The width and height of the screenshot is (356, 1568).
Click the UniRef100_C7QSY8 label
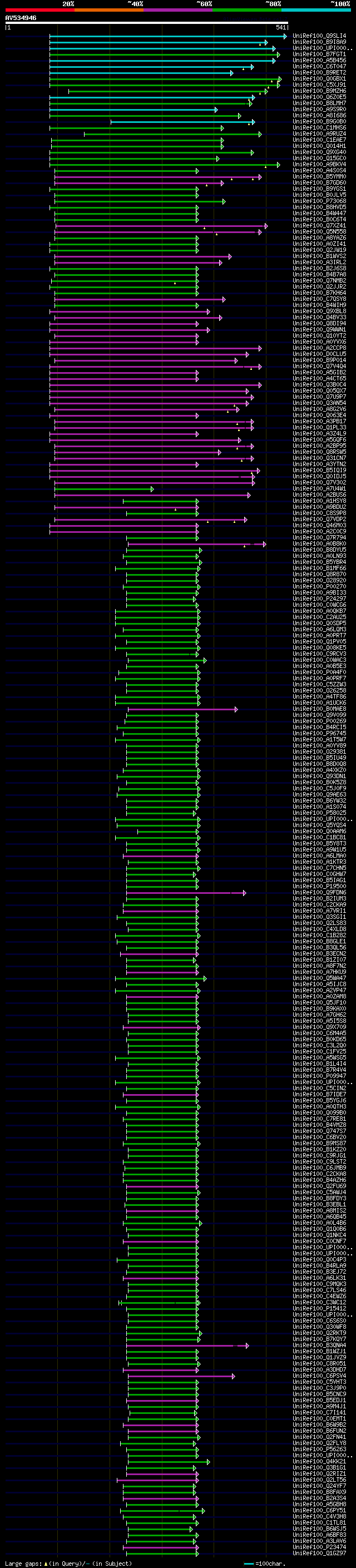(x=319, y=299)
